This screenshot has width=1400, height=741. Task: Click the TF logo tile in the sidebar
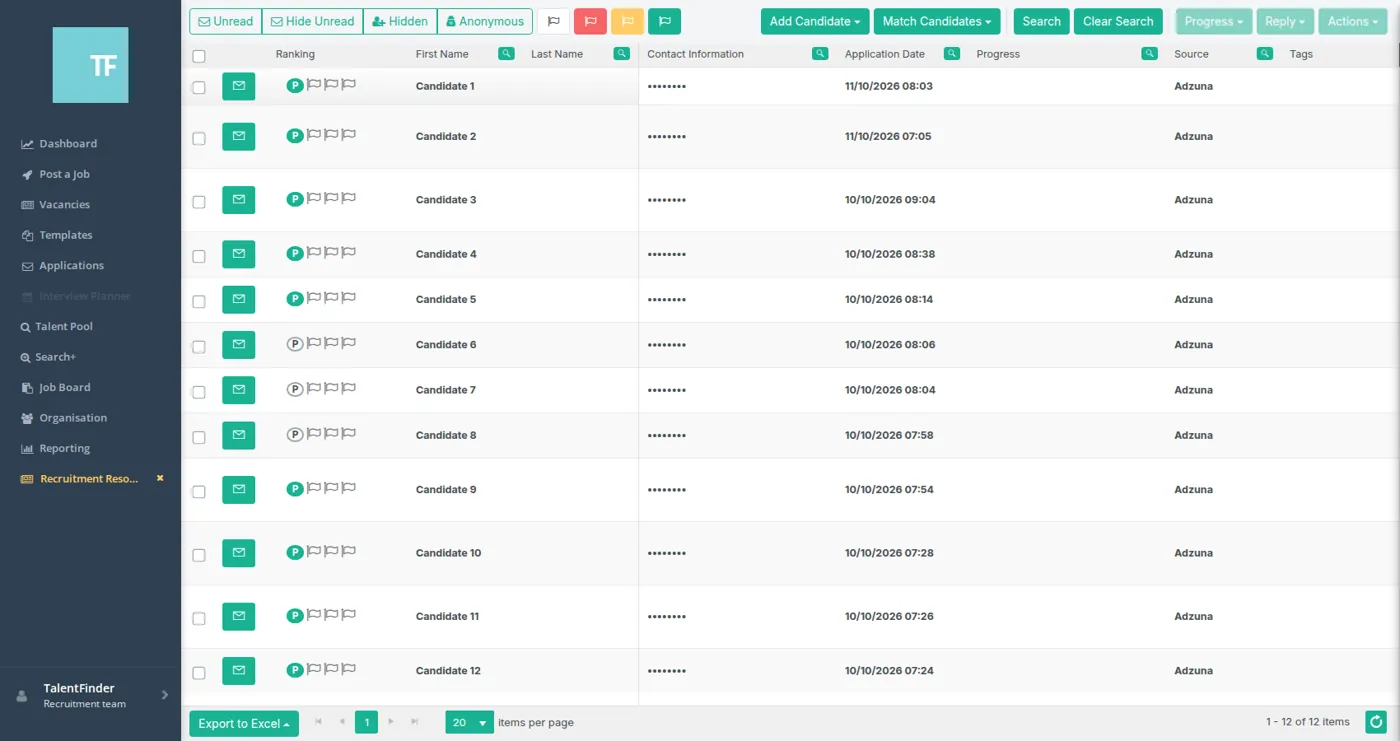coord(90,65)
